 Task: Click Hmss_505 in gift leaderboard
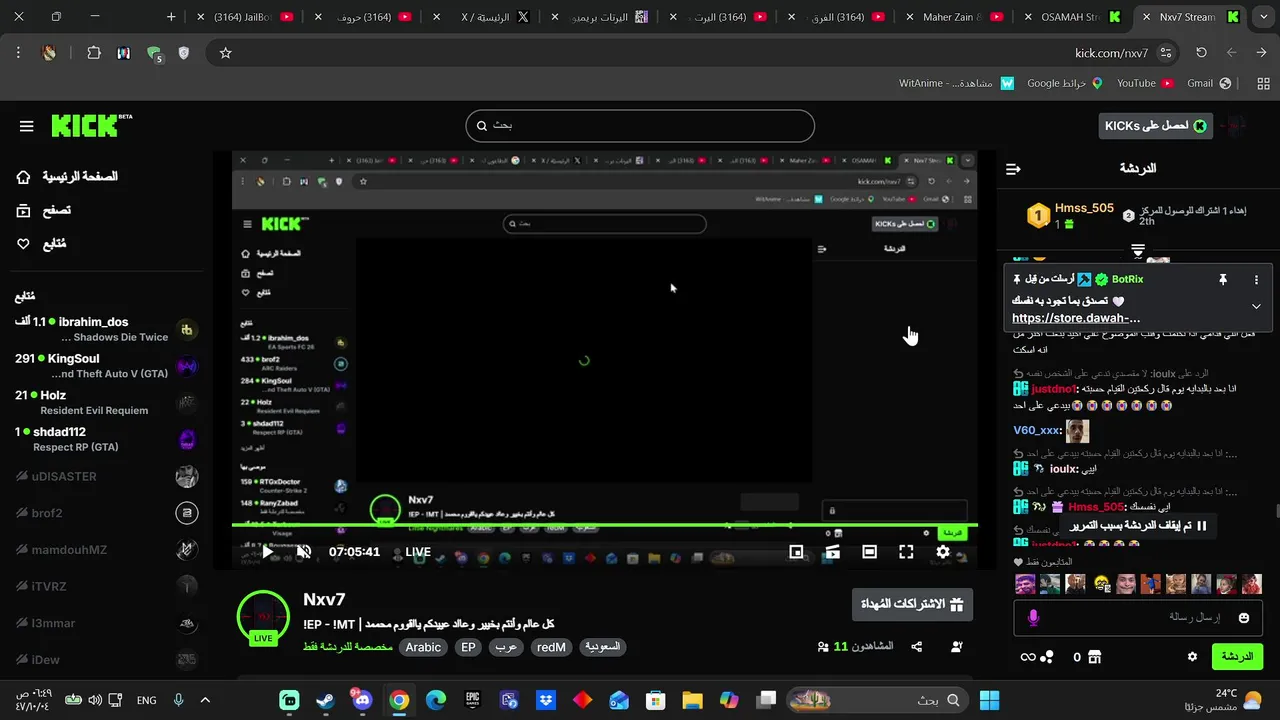(1084, 208)
